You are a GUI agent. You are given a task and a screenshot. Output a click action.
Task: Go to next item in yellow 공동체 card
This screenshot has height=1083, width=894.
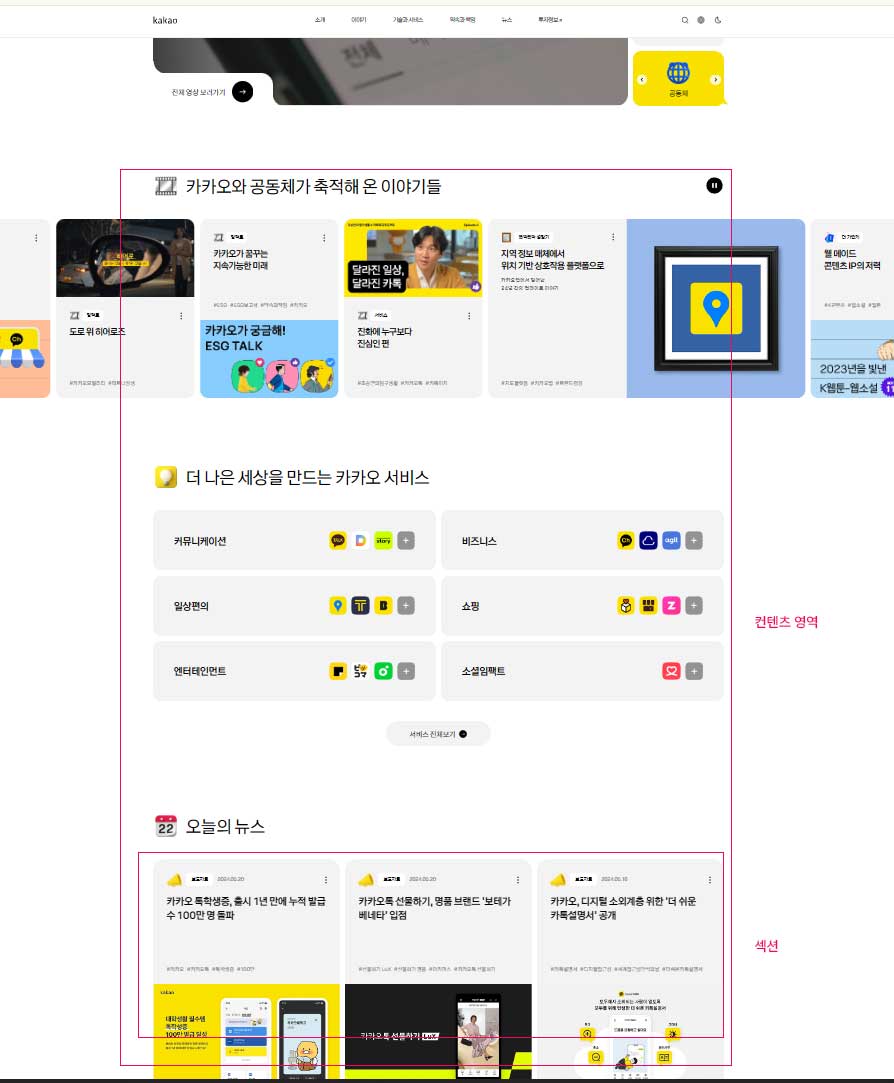[x=715, y=79]
